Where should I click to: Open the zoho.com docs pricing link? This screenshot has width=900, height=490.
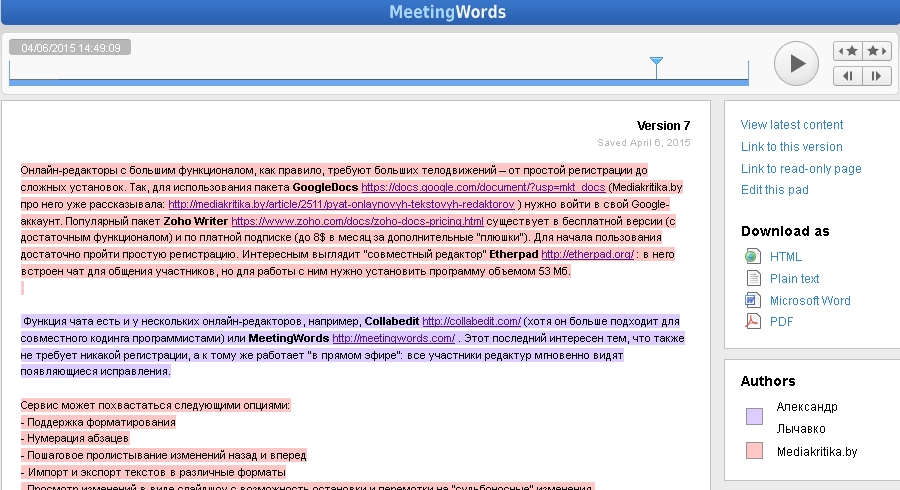point(357,221)
